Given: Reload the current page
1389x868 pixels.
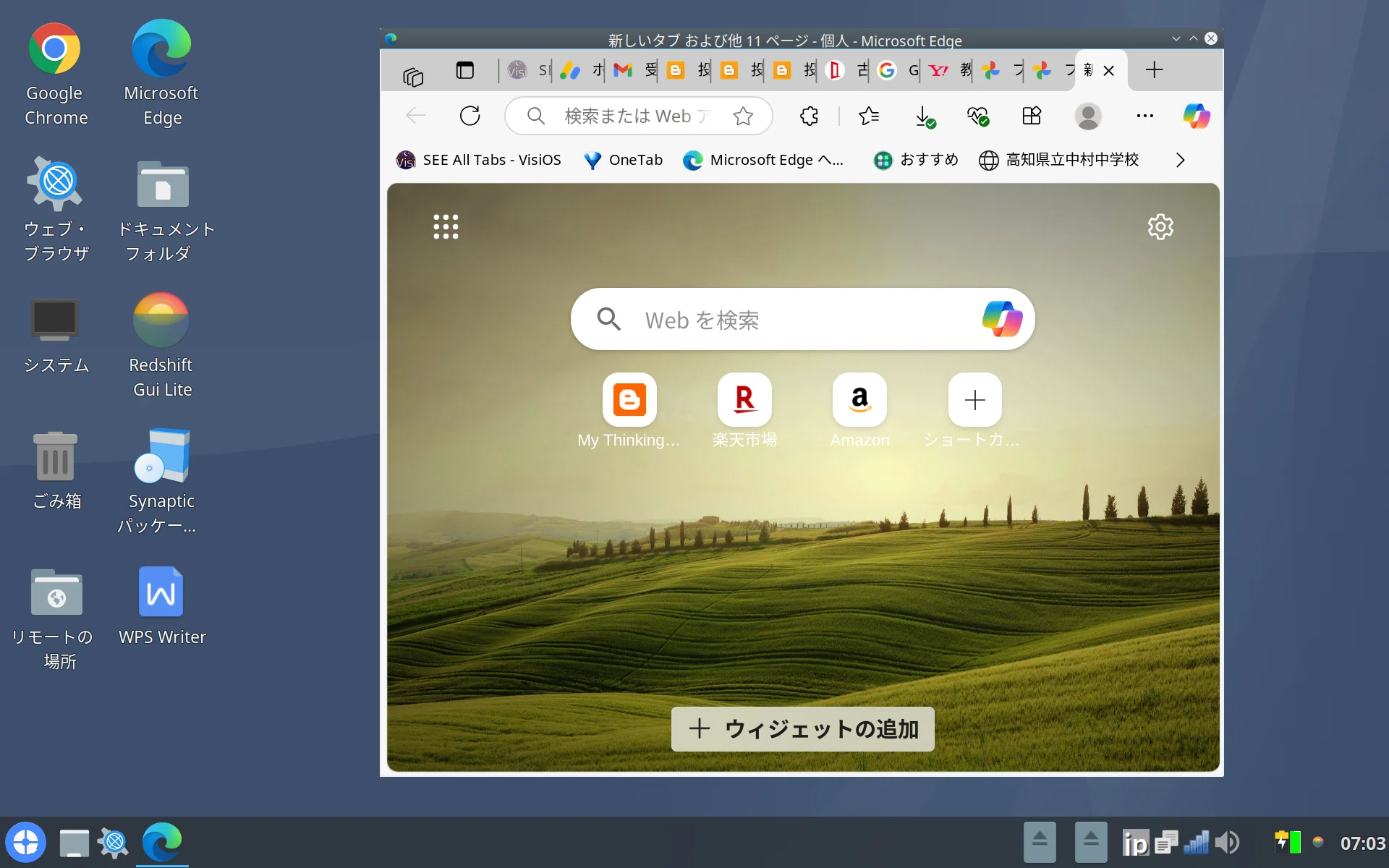Looking at the screenshot, I should [x=470, y=116].
